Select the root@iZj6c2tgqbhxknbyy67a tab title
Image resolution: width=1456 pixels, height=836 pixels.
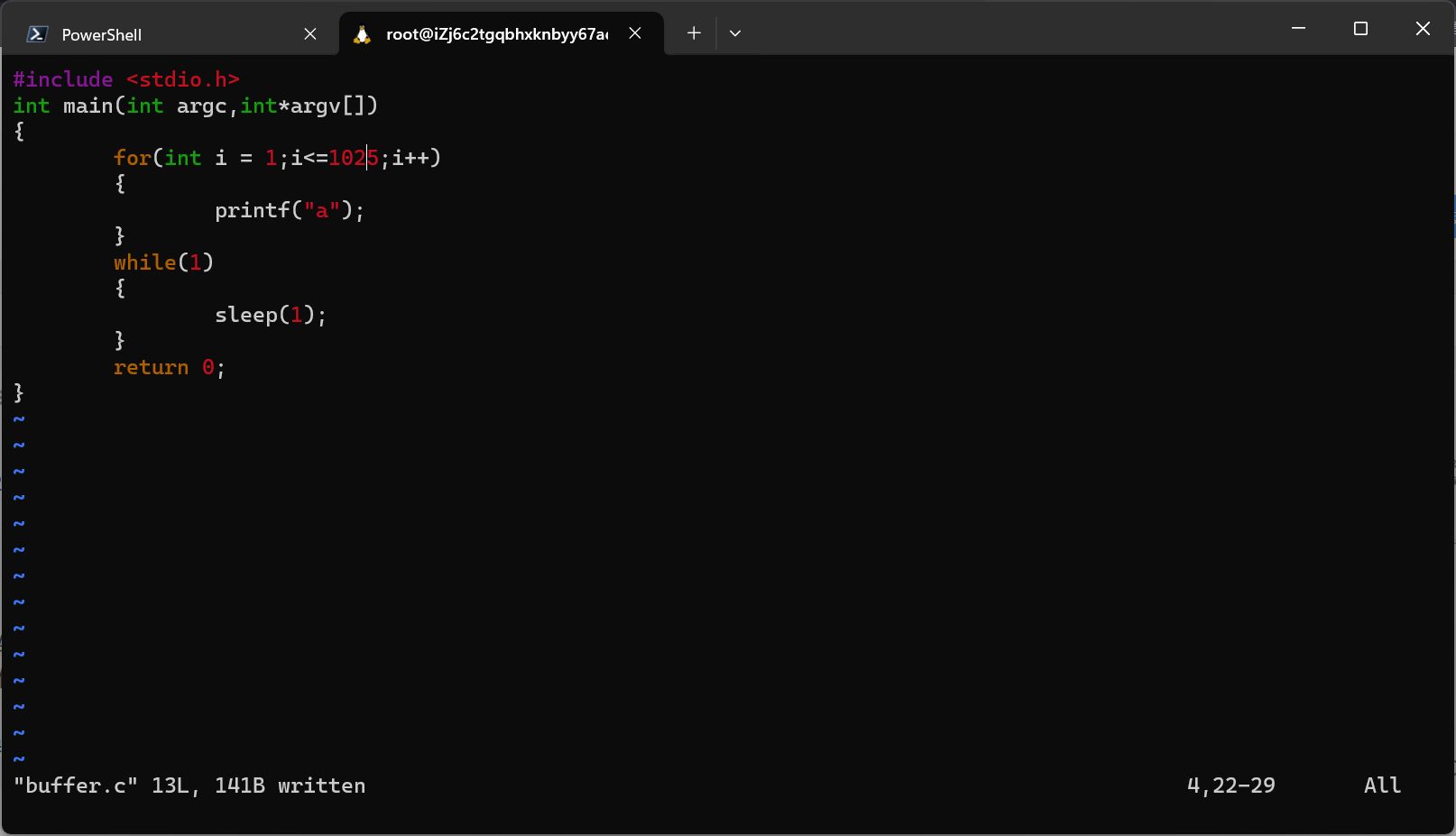click(496, 34)
